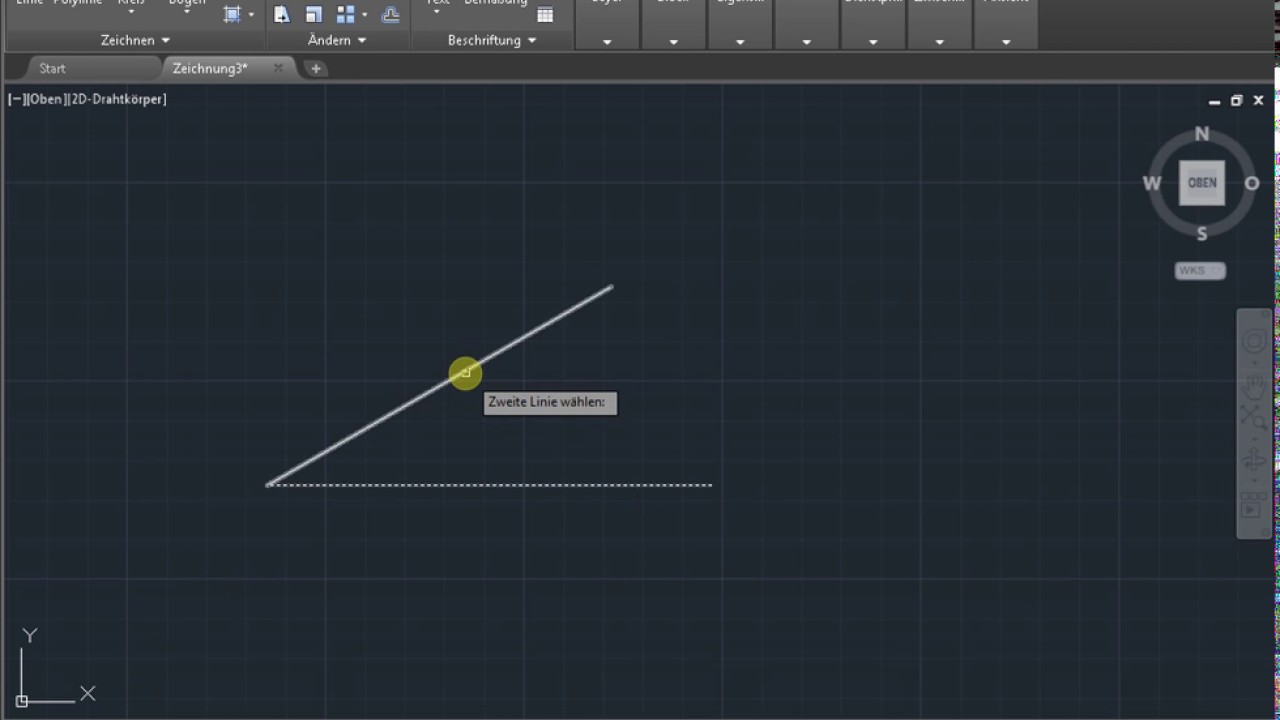Minimize the drawing viewport window
Screen dimensions: 1280x720
point(1214,101)
